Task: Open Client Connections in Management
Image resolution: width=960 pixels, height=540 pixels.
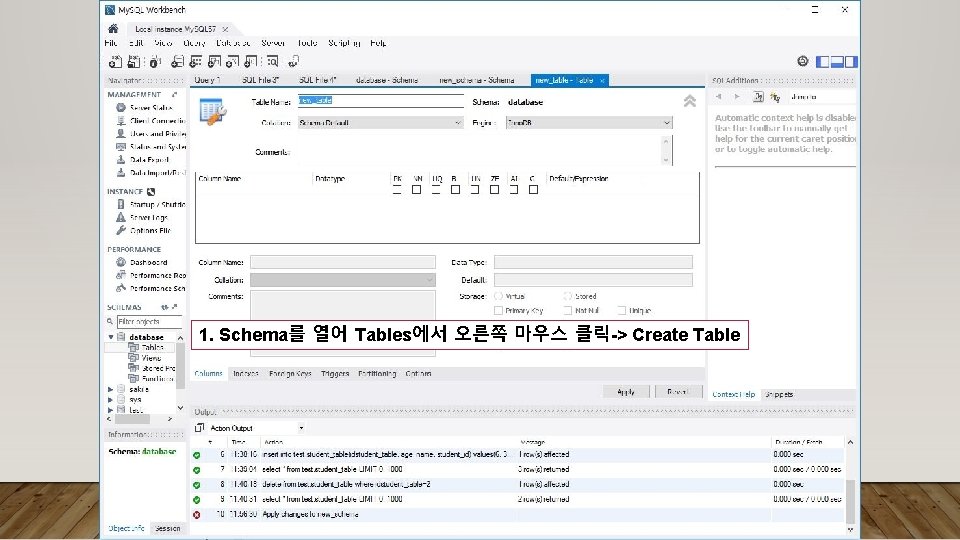Action: (x=151, y=121)
